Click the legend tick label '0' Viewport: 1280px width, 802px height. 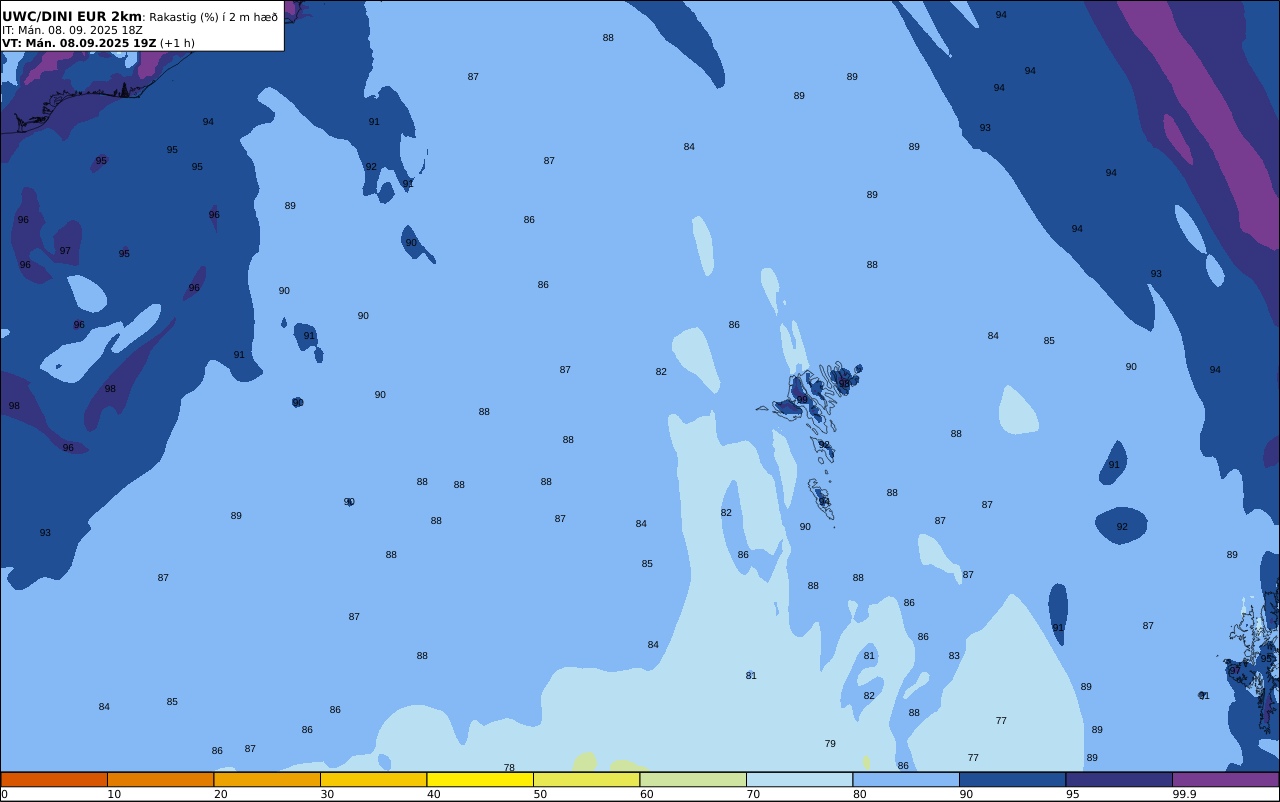tap(4, 795)
